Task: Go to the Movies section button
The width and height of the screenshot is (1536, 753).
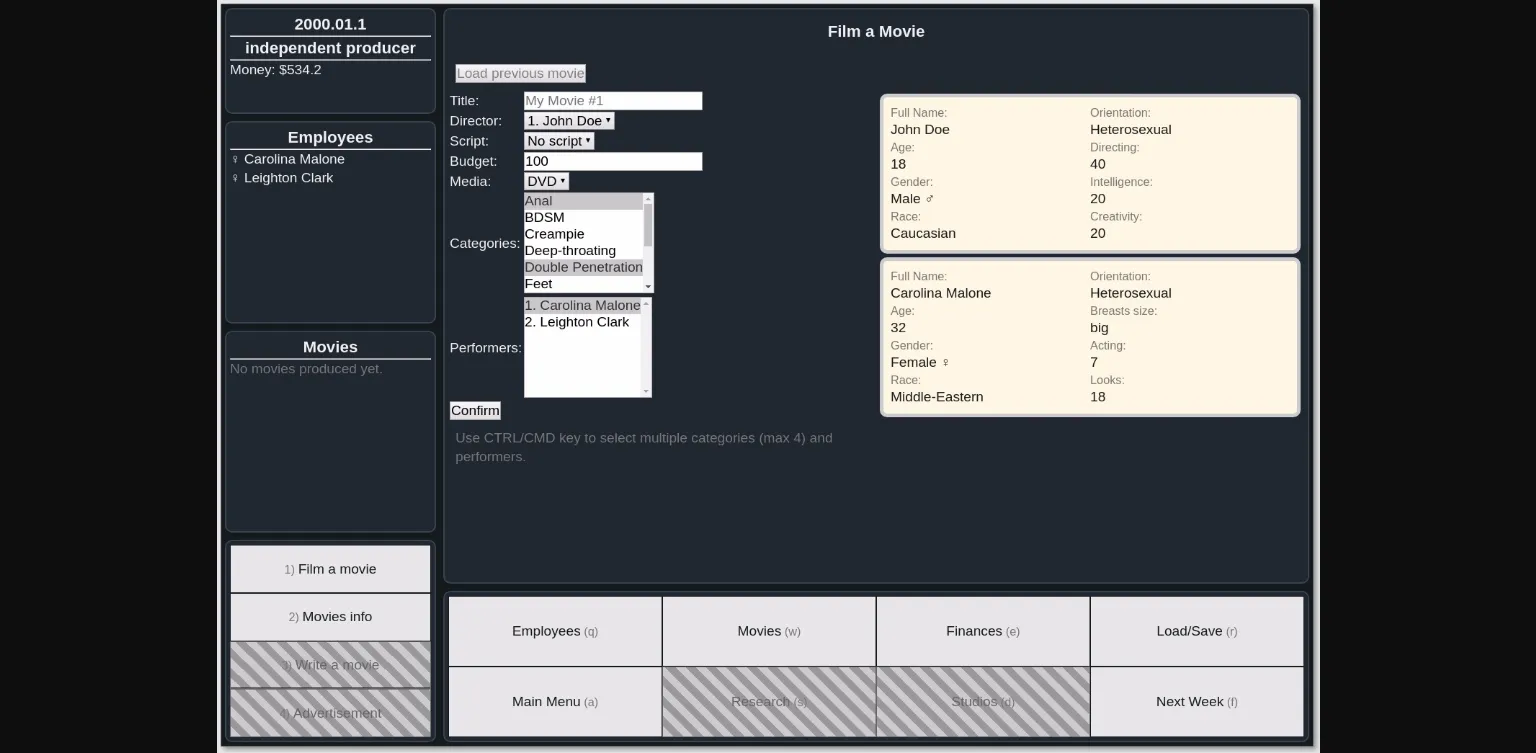Action: (768, 631)
